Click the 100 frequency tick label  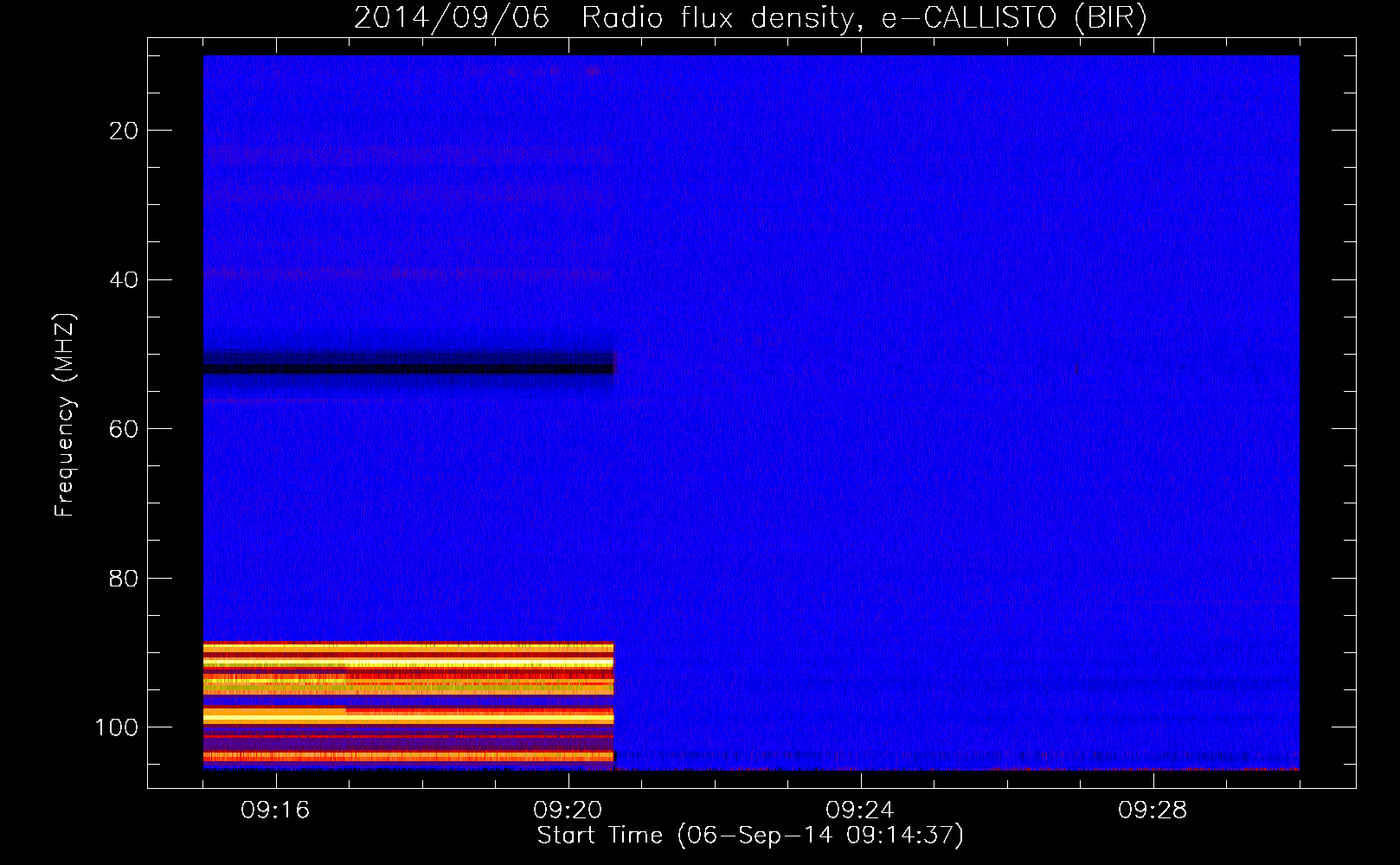pyautogui.click(x=117, y=727)
